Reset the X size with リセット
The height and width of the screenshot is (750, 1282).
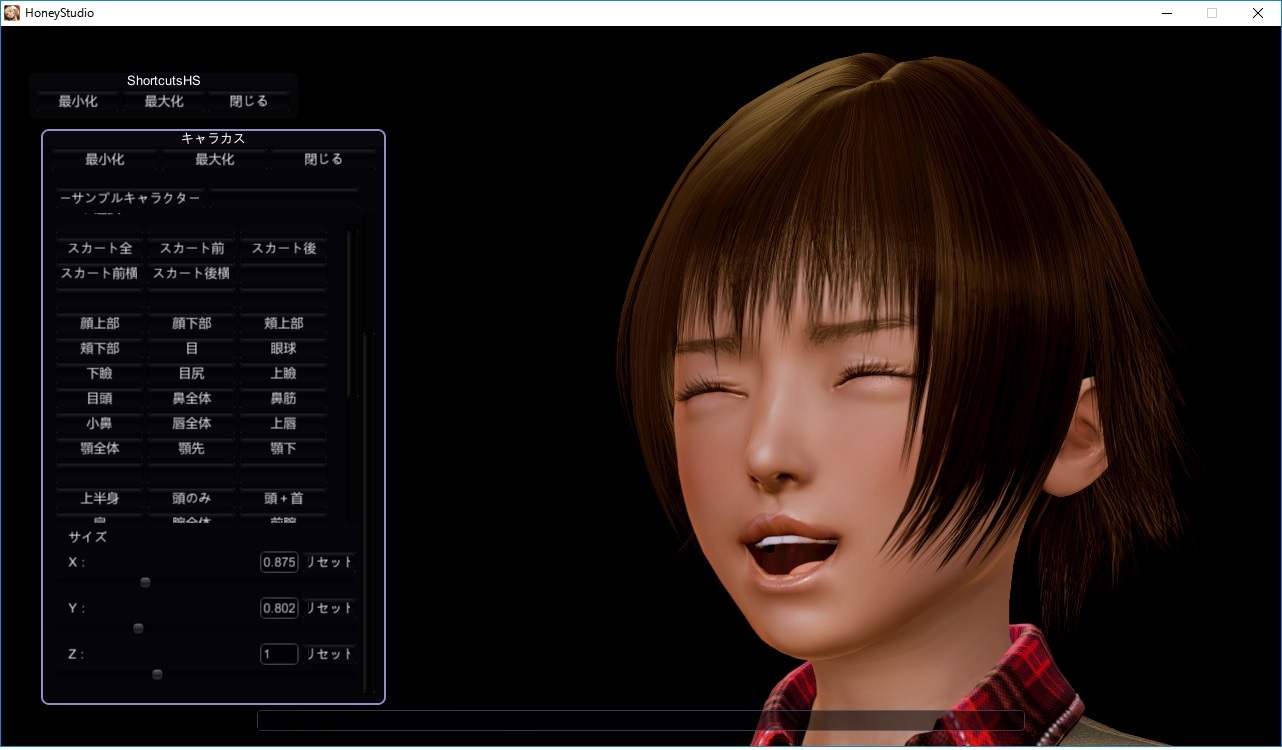(x=329, y=562)
